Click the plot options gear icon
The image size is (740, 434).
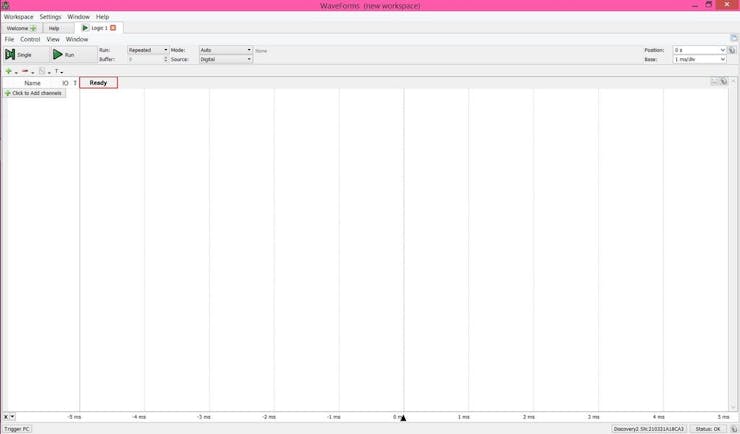pyautogui.click(x=724, y=82)
